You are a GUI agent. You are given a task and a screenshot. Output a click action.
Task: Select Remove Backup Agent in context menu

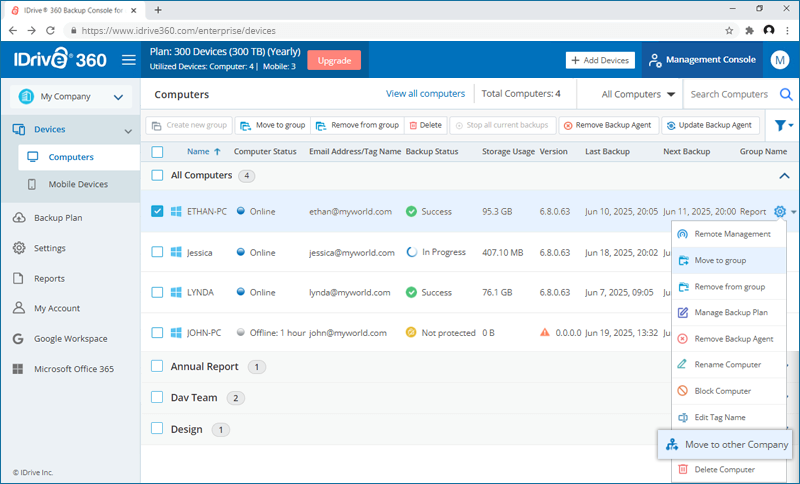(x=729, y=339)
